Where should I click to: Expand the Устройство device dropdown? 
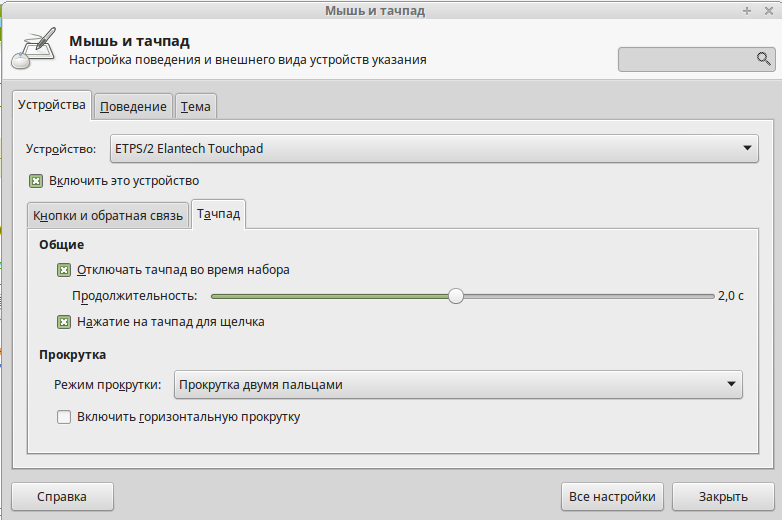point(432,149)
